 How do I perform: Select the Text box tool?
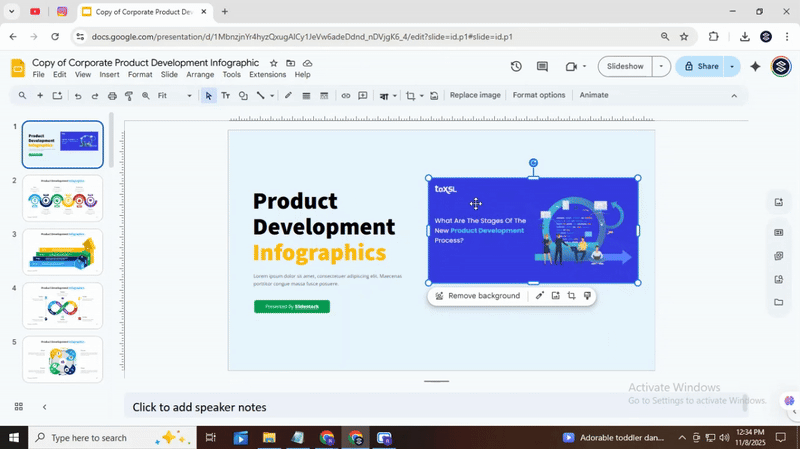[x=225, y=96]
